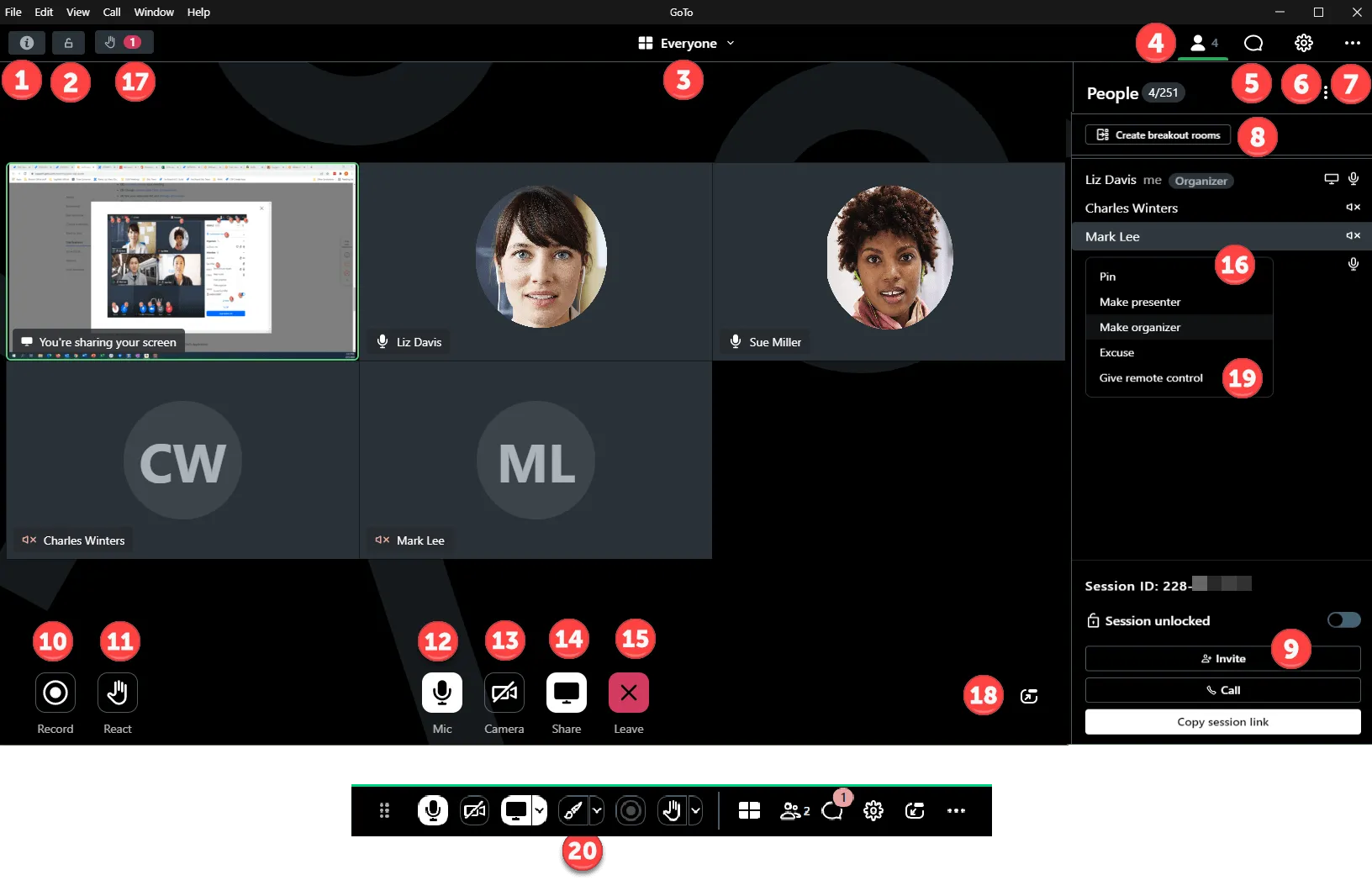Unmute Charles Winters in People list

point(1353,208)
